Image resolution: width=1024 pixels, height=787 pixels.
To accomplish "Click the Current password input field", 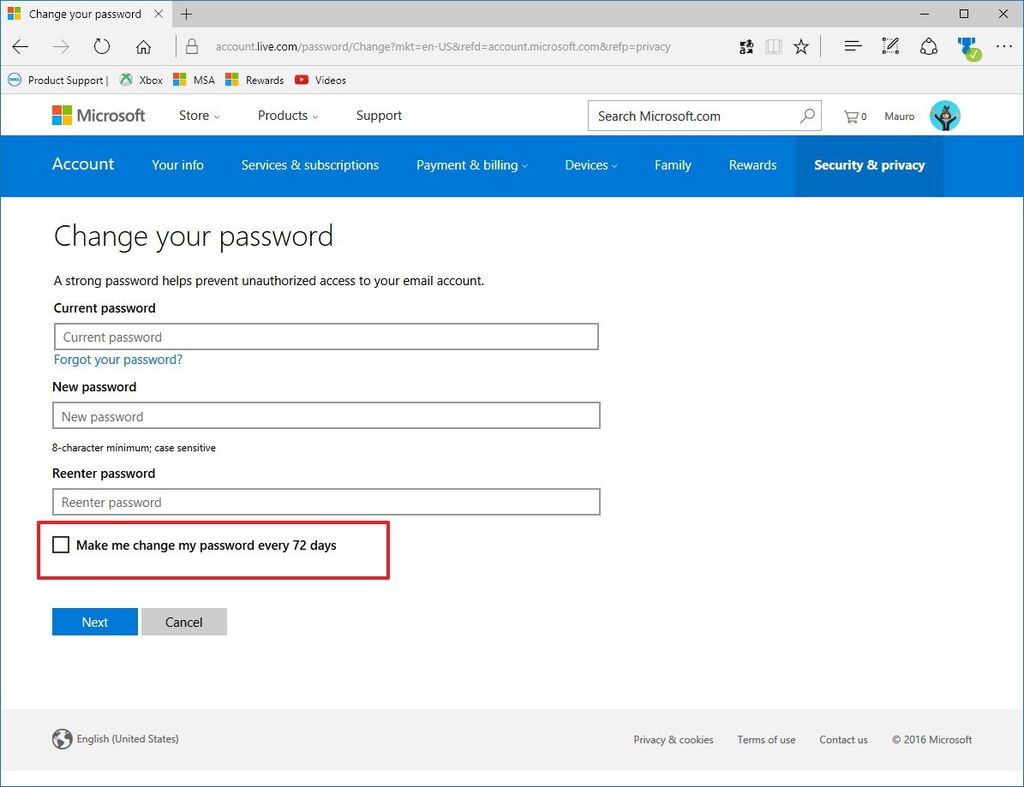I will (326, 336).
